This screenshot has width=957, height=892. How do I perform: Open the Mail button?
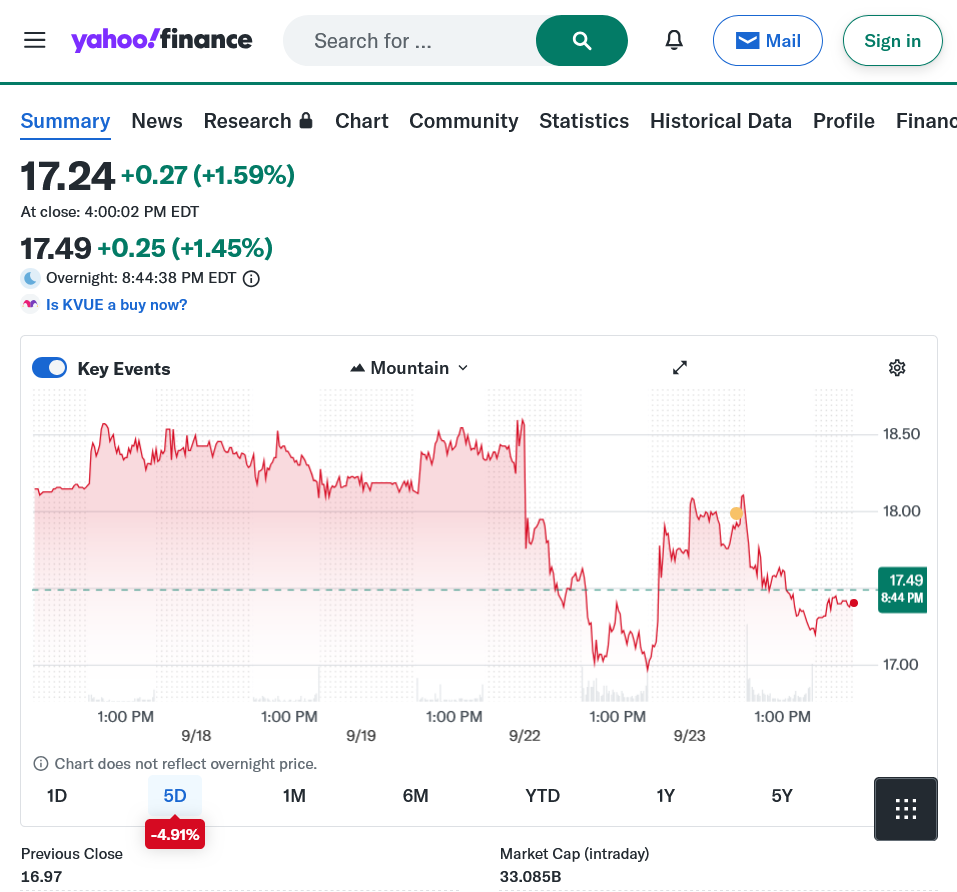coord(768,41)
